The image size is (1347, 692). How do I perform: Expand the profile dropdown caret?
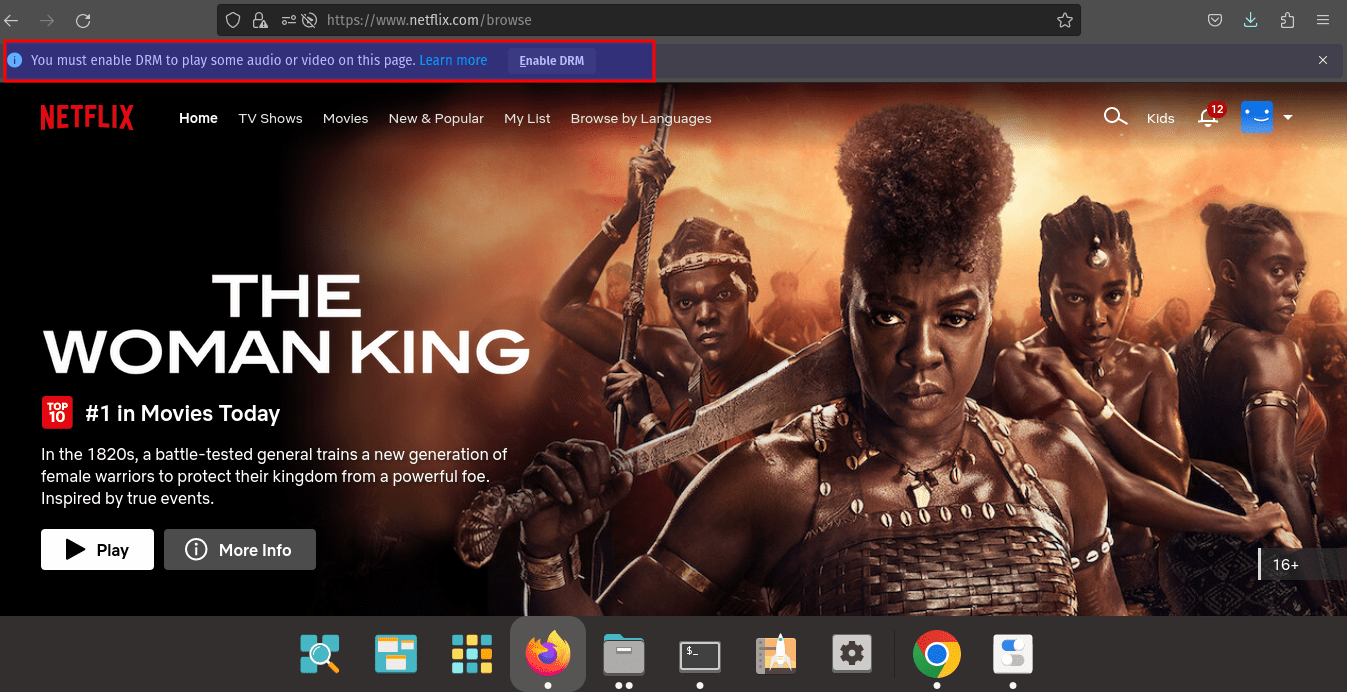click(x=1288, y=118)
